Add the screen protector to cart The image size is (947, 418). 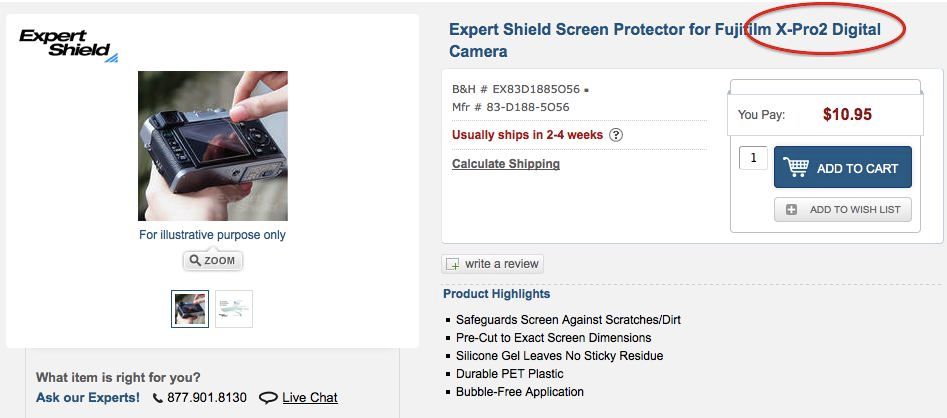coord(843,167)
